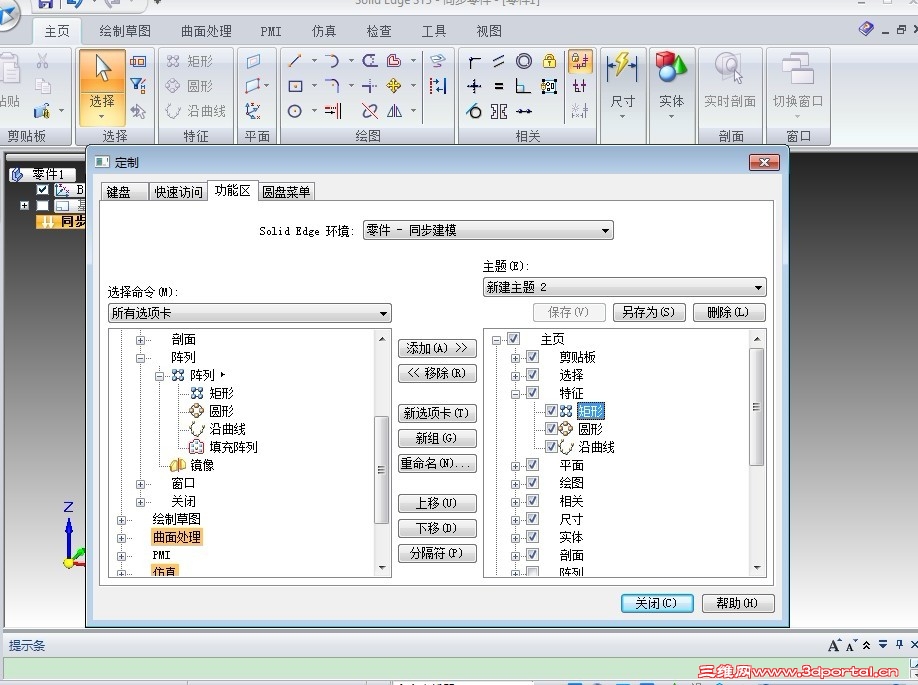
Task: Expand the 相关 node in theme tree
Action: tap(515, 502)
